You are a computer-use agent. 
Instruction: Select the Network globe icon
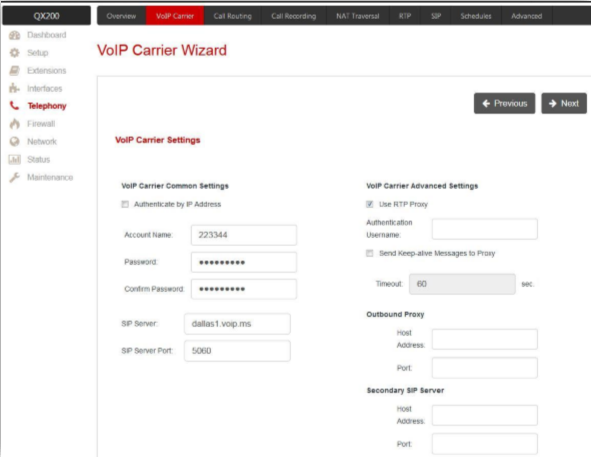coord(14,141)
